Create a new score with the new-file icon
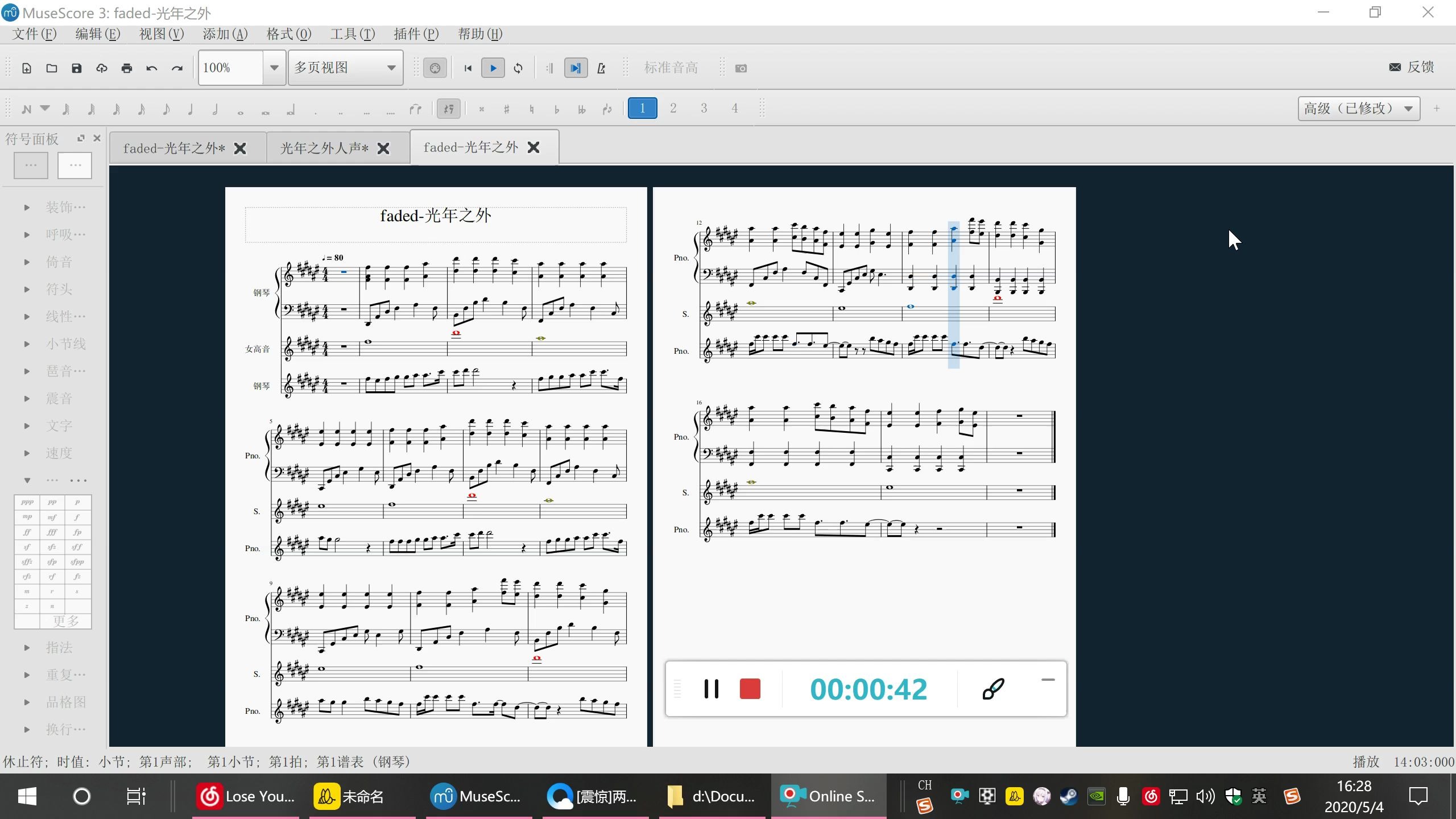The width and height of the screenshot is (1456, 819). (x=27, y=68)
